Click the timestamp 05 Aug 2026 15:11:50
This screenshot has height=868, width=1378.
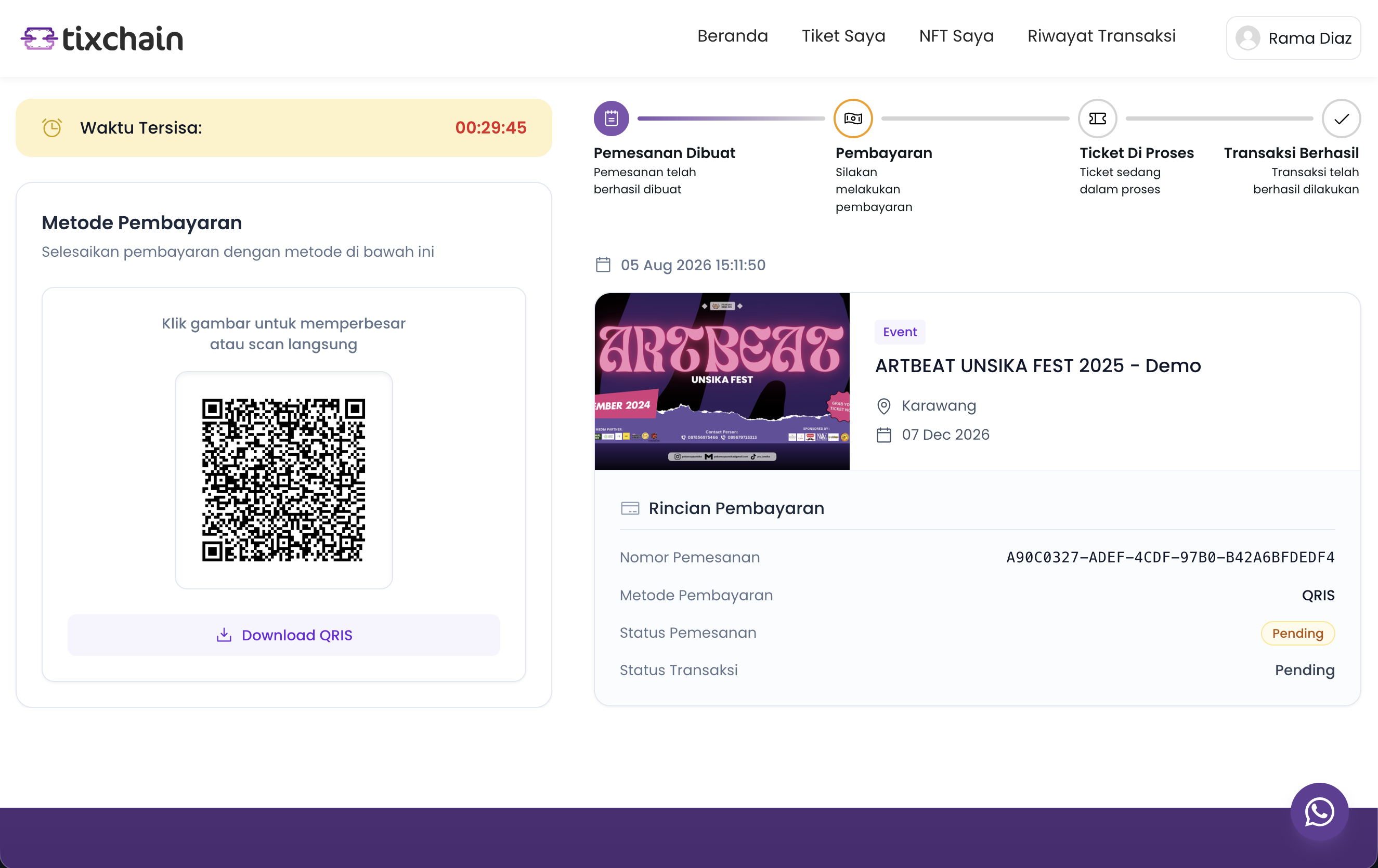693,266
